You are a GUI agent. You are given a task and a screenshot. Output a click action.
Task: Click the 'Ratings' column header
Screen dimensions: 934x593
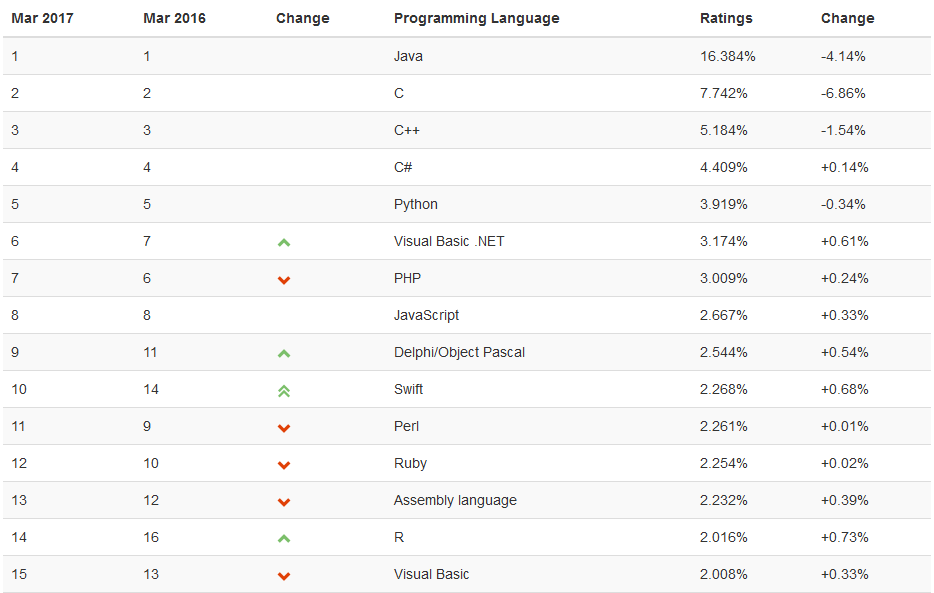tap(726, 18)
